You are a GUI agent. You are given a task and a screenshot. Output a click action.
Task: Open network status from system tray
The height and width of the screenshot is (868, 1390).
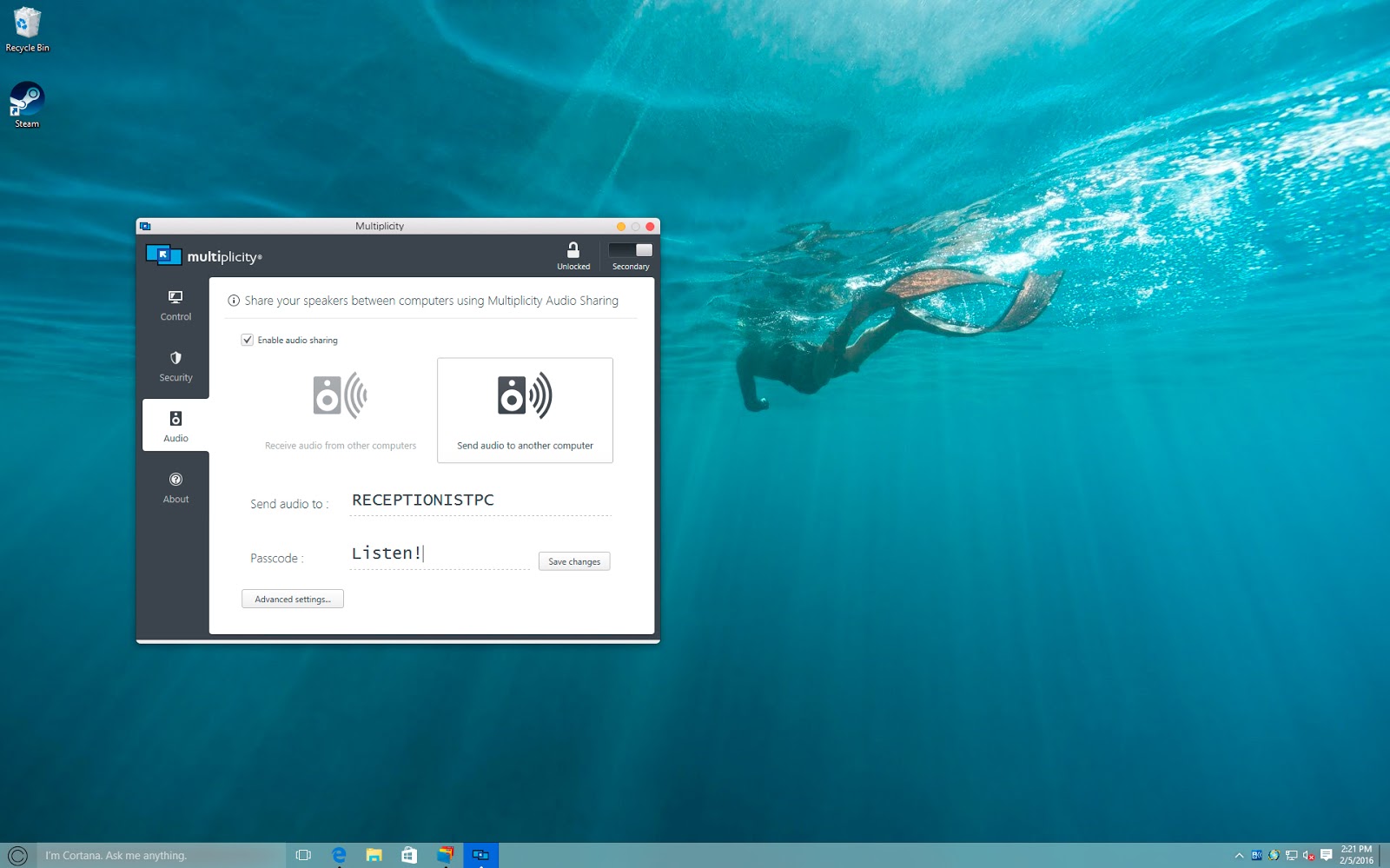(x=1291, y=855)
